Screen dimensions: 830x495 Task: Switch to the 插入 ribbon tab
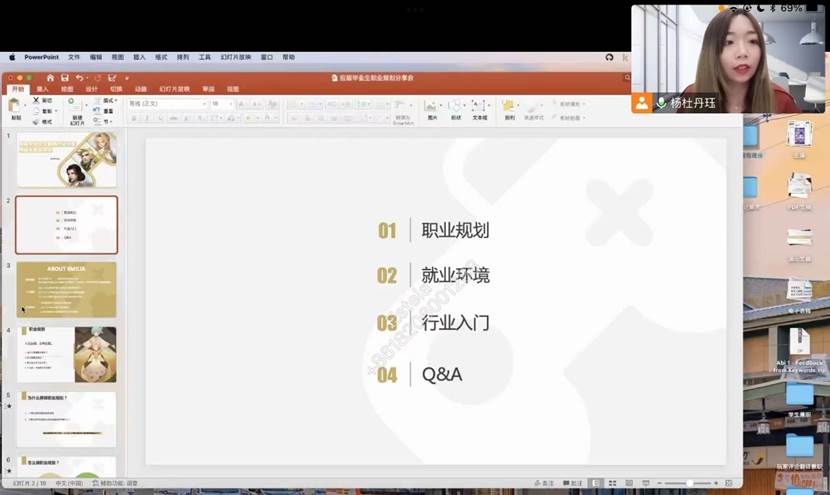[x=42, y=89]
